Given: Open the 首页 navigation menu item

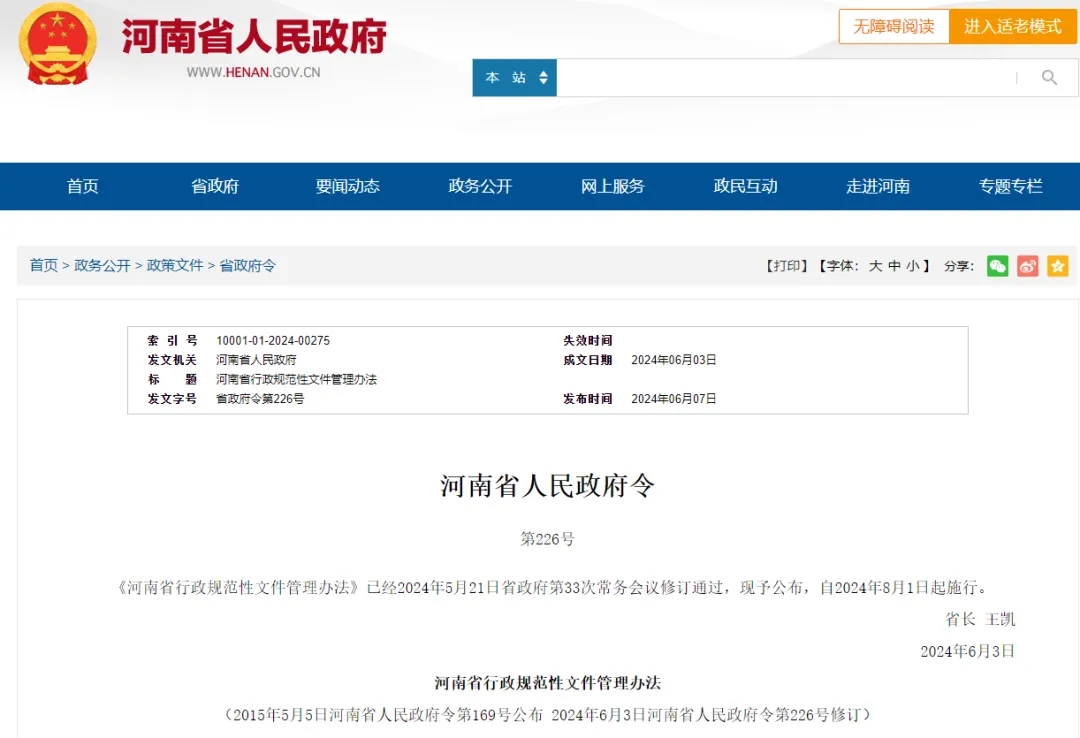Looking at the screenshot, I should tap(83, 186).
